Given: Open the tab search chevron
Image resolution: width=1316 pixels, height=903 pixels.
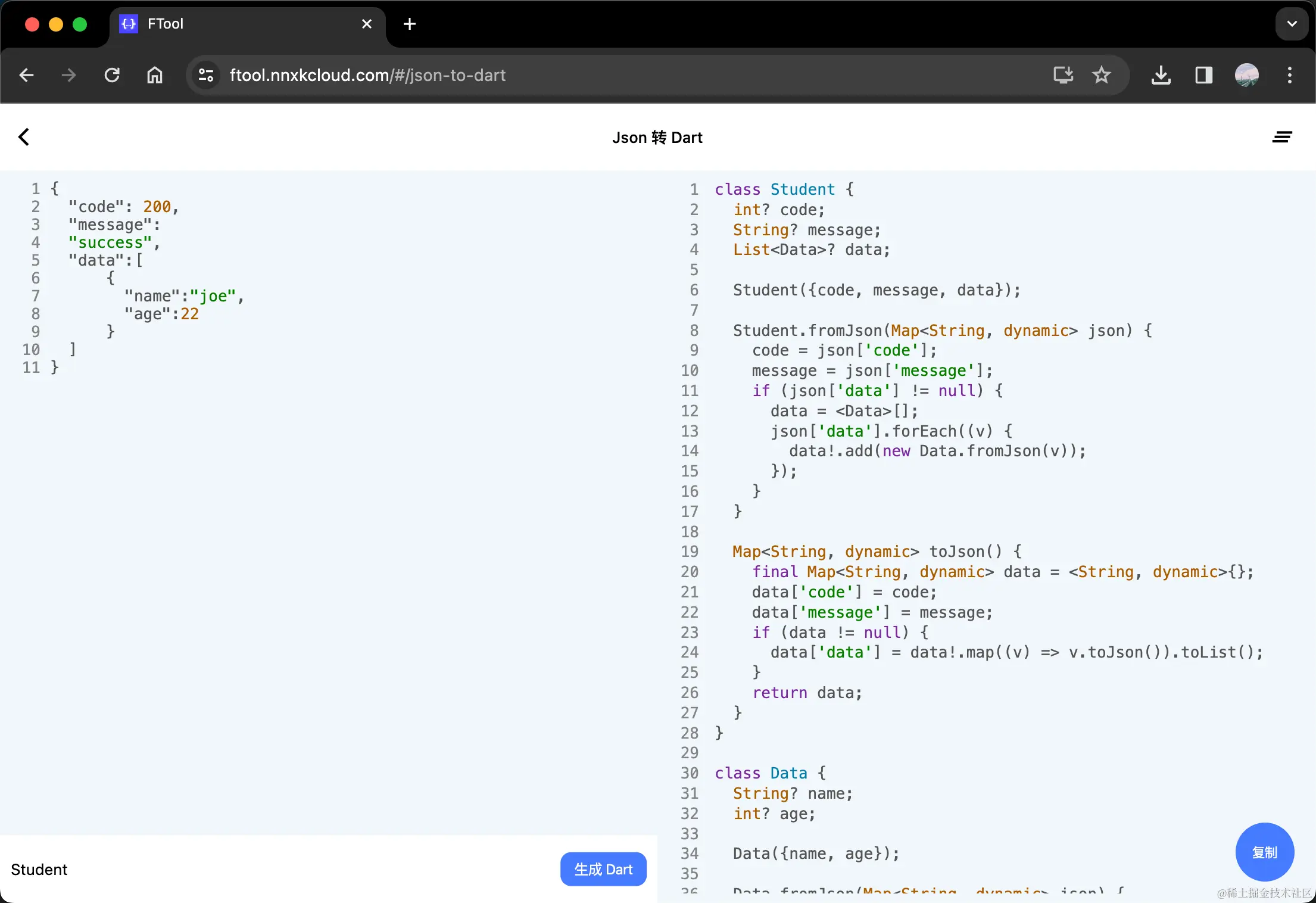Looking at the screenshot, I should [1291, 24].
